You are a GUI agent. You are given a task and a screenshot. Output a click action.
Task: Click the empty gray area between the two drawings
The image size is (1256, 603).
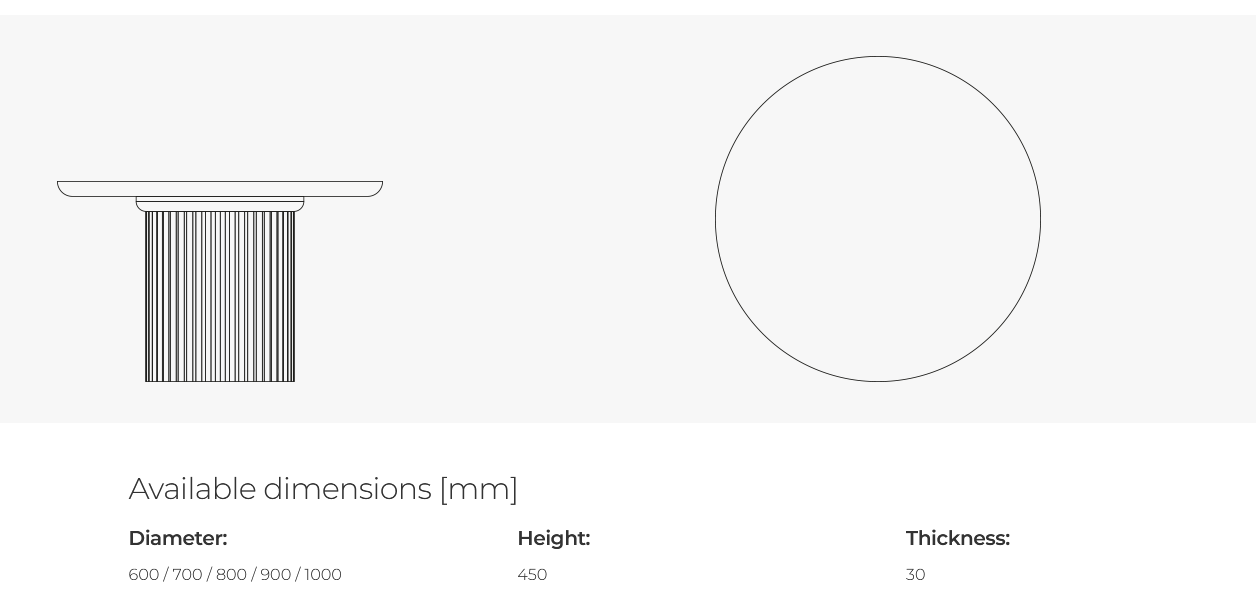(x=550, y=219)
